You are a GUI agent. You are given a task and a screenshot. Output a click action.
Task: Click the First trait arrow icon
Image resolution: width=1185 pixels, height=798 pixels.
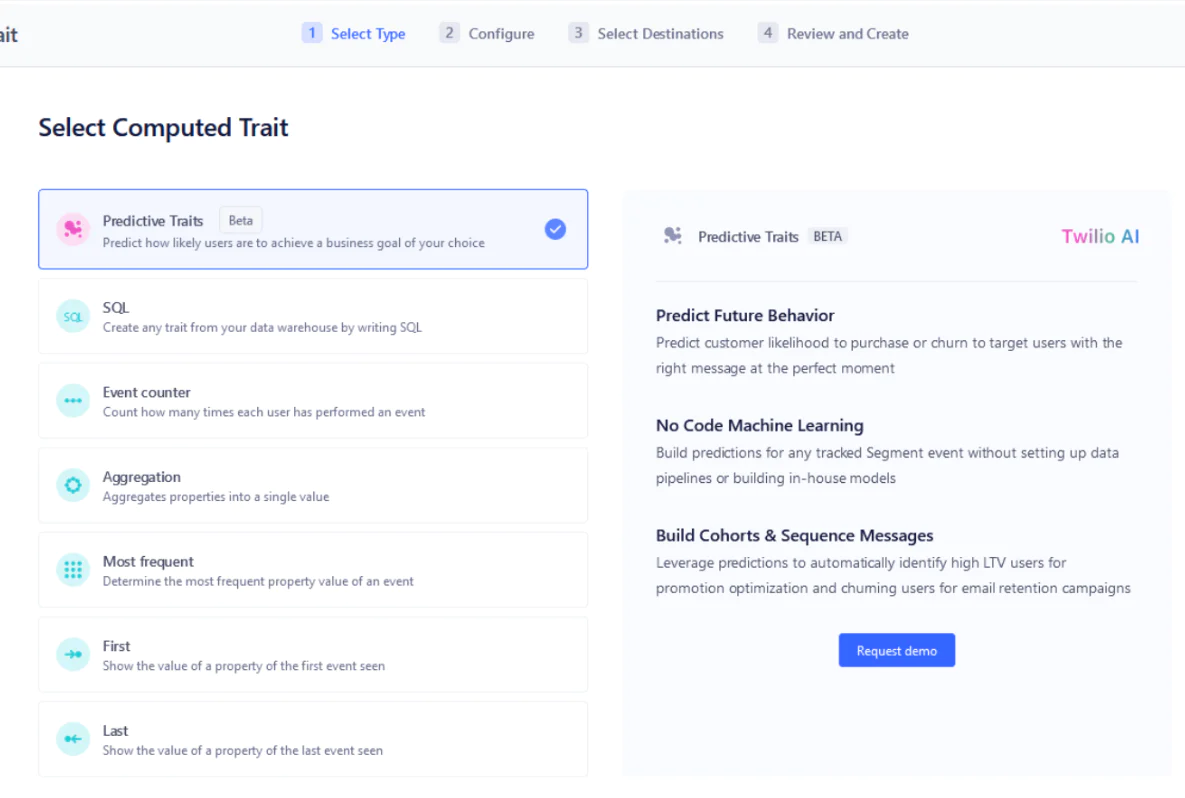(73, 655)
